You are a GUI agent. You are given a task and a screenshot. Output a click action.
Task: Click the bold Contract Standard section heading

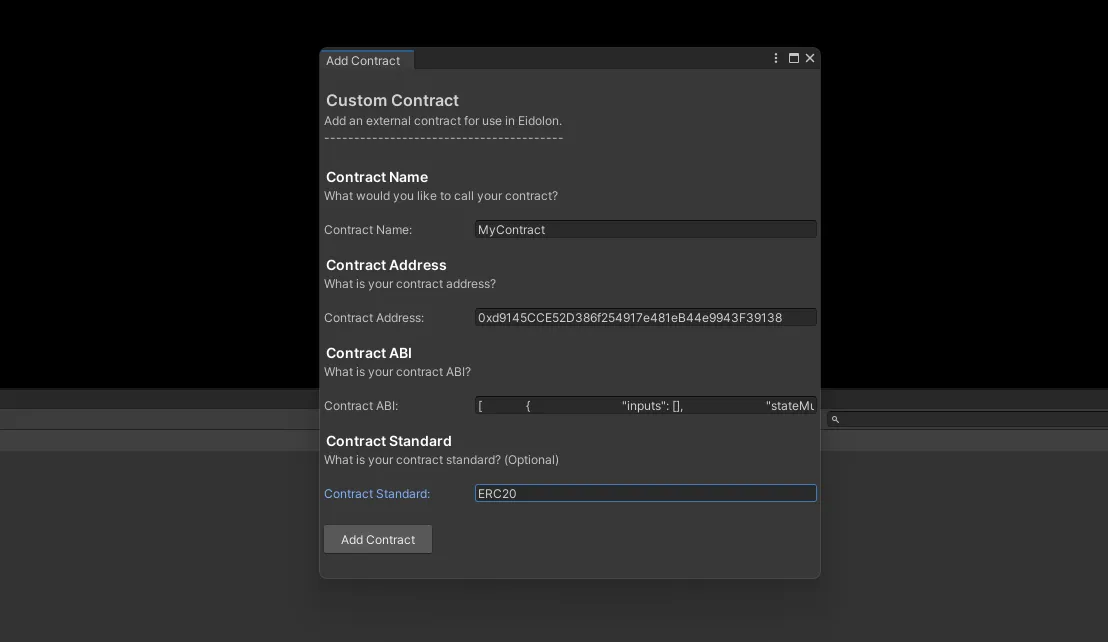tap(388, 441)
